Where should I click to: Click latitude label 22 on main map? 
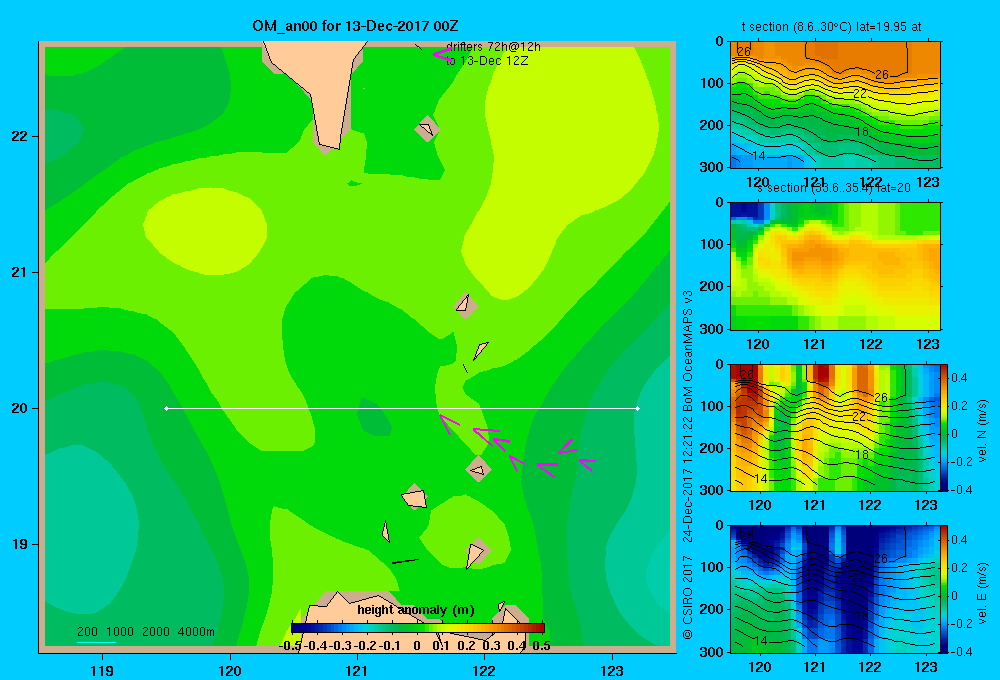(x=20, y=136)
